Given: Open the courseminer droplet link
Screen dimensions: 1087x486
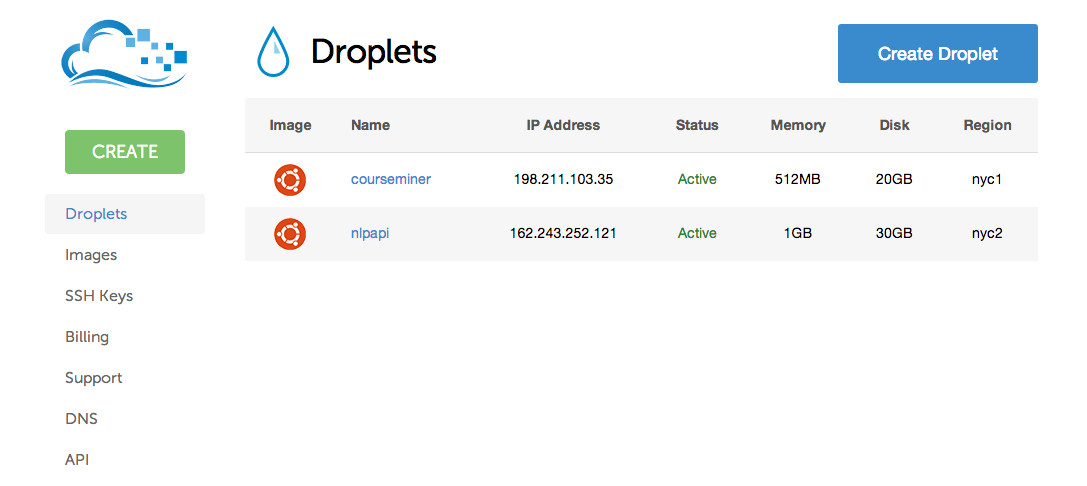Looking at the screenshot, I should coord(390,180).
